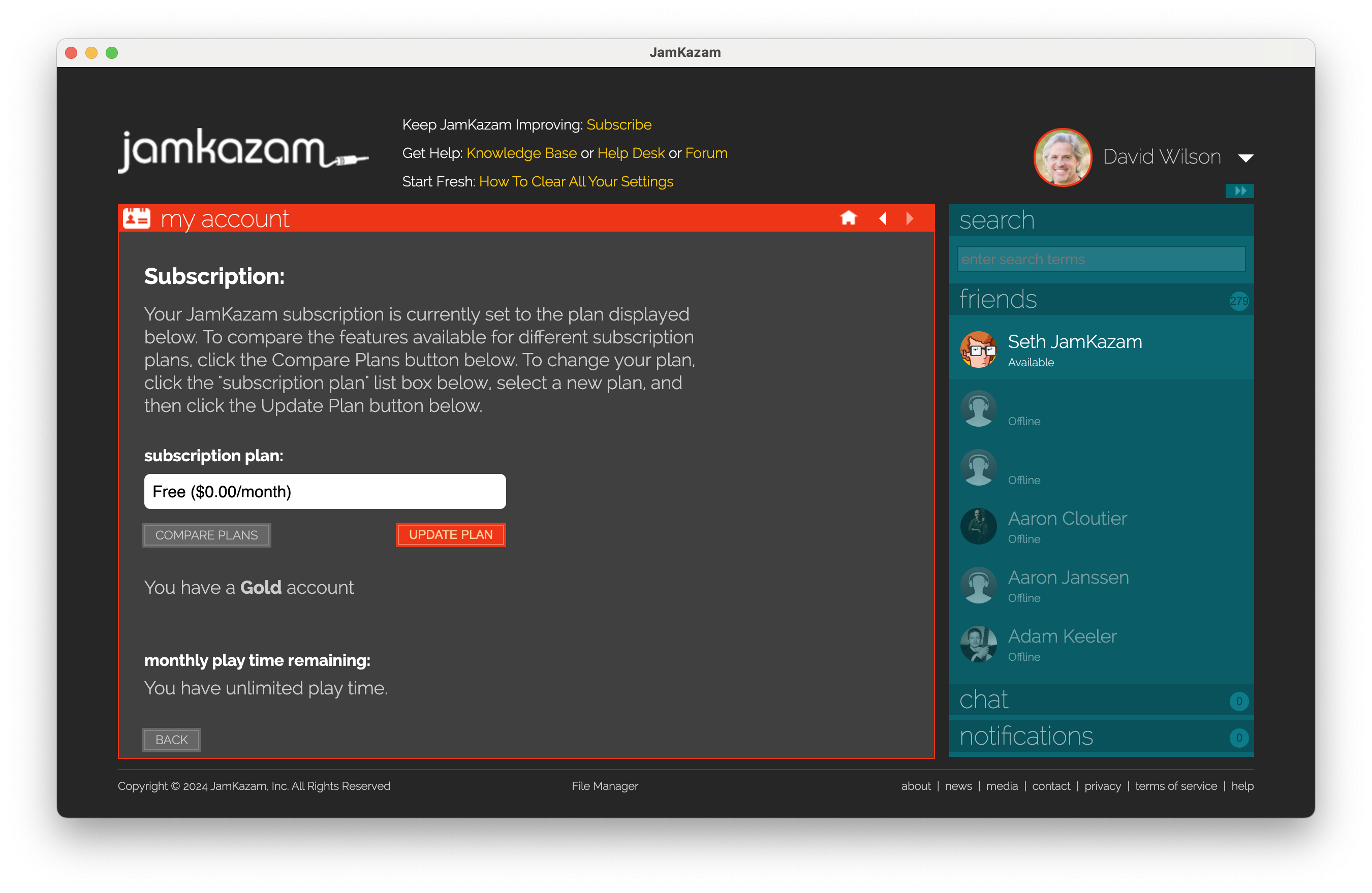Open the David Wilson user menu arrow

click(1245, 158)
